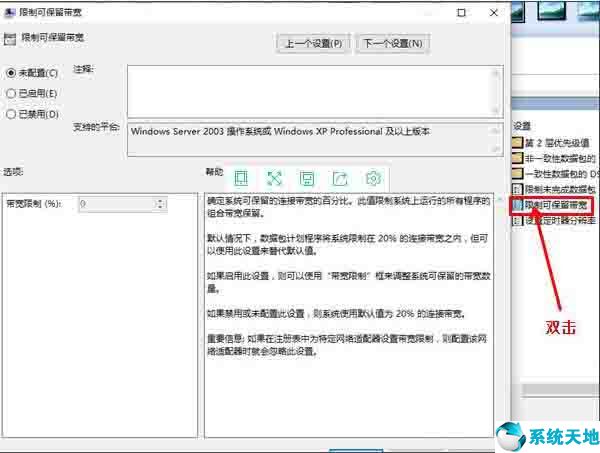Open the 第 2 层优先级值 folder entry
This screenshot has width=600, height=453.
[557, 143]
